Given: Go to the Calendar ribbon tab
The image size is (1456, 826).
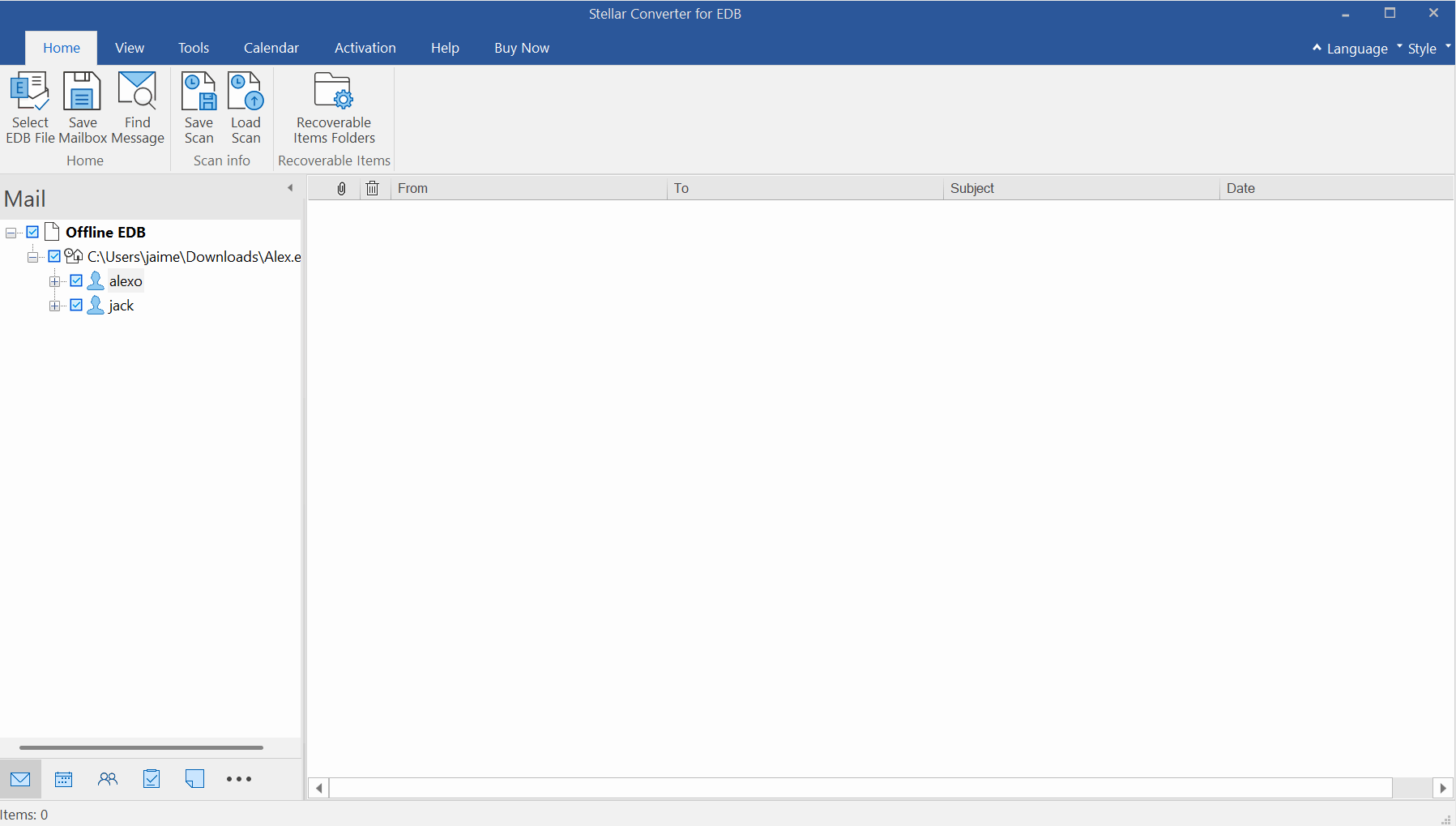Looking at the screenshot, I should point(271,48).
